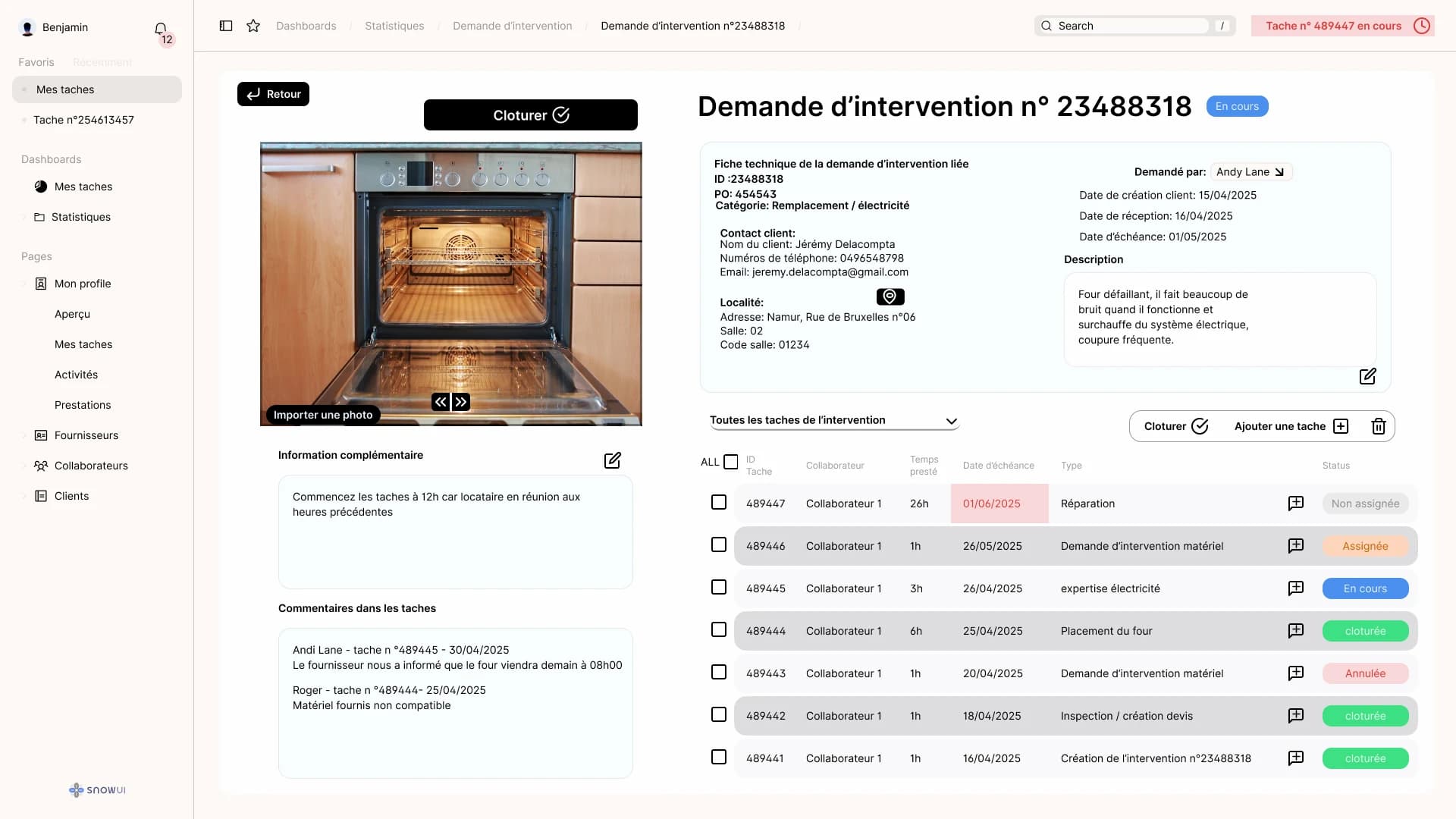Select checkbox for task 489447
The width and height of the screenshot is (1456, 819).
pyautogui.click(x=719, y=502)
